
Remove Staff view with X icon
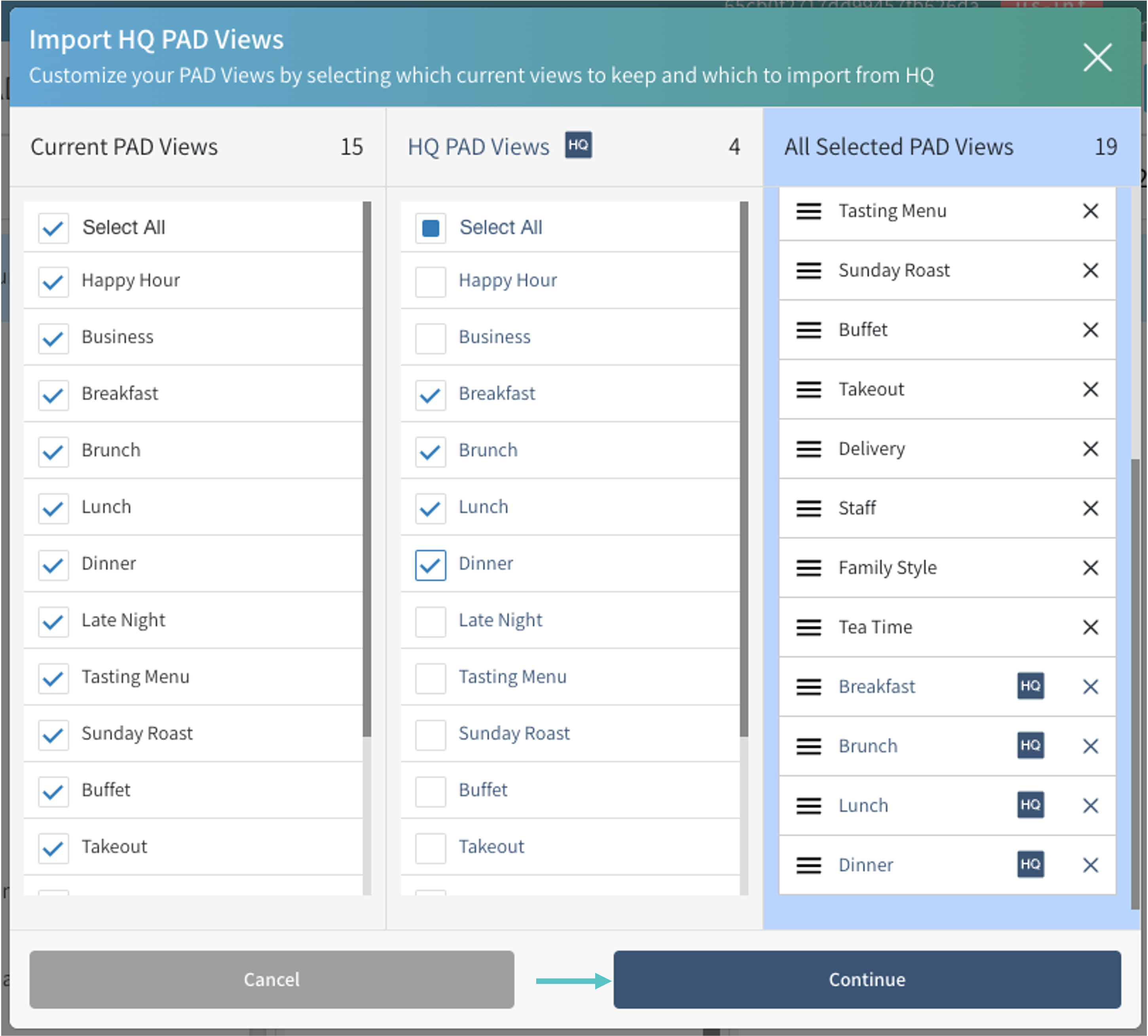coord(1090,508)
